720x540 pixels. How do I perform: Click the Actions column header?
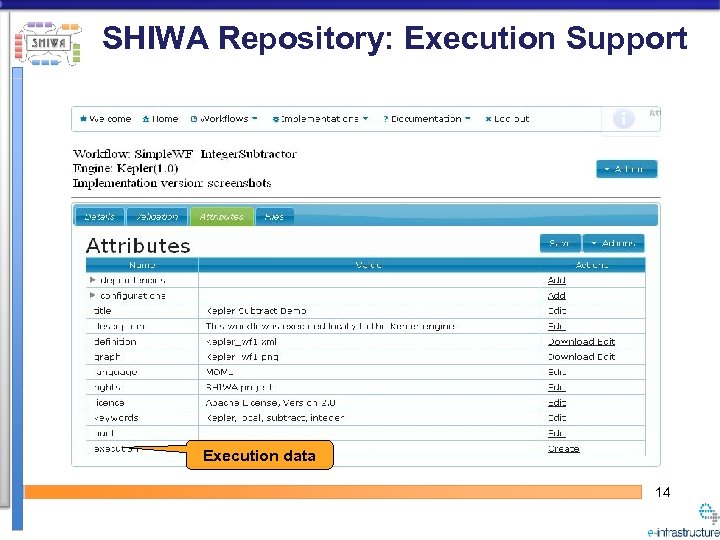tap(592, 265)
